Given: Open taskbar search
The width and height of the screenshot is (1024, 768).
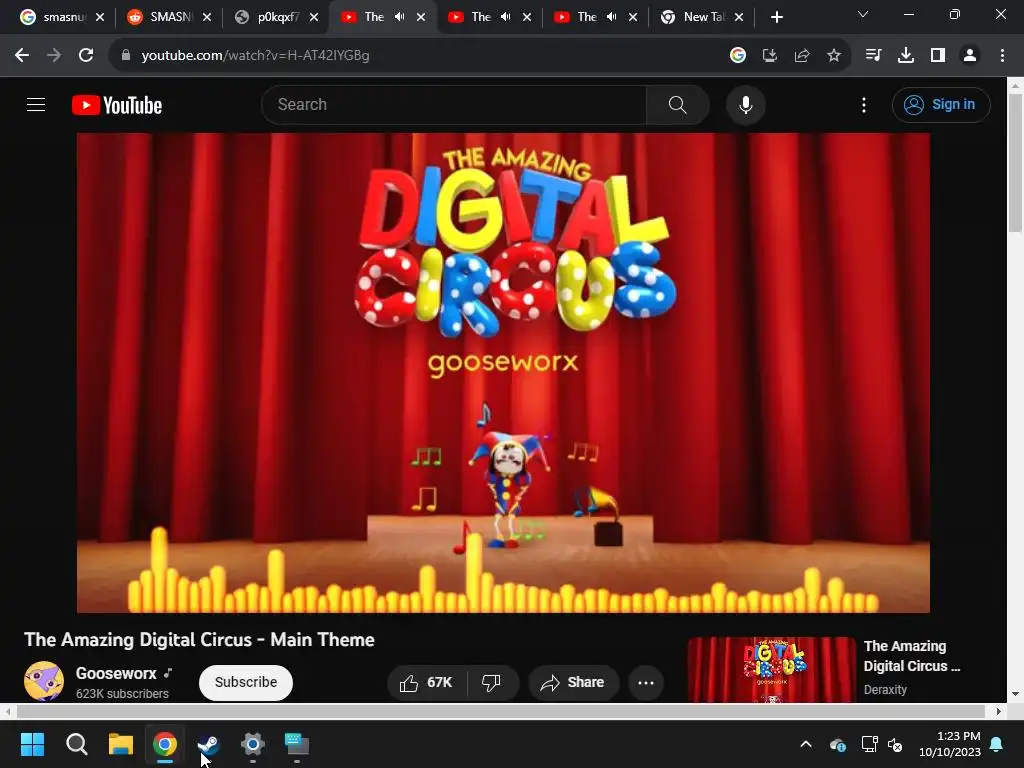Looking at the screenshot, I should click(x=76, y=744).
